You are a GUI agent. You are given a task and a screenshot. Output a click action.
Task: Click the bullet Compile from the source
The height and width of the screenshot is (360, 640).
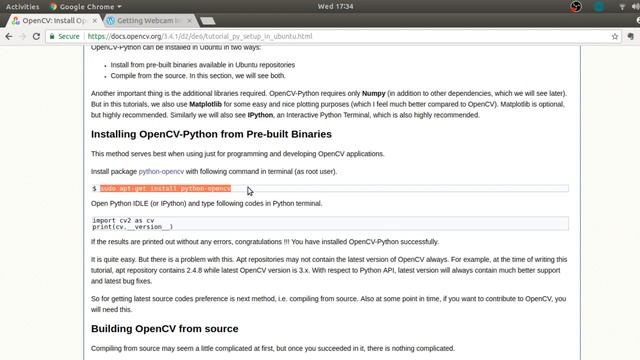point(198,76)
